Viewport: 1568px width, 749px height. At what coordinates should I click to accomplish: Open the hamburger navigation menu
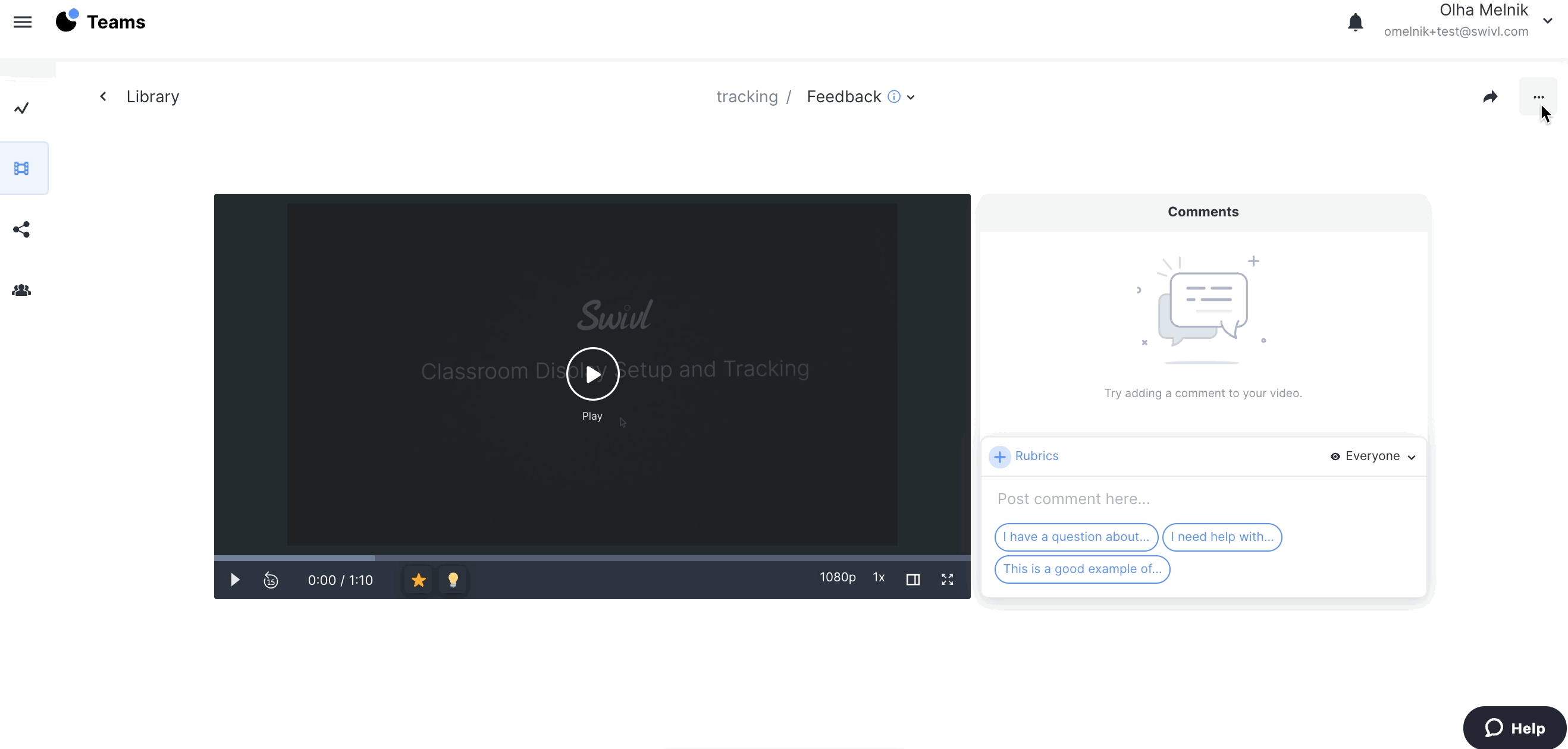(23, 23)
